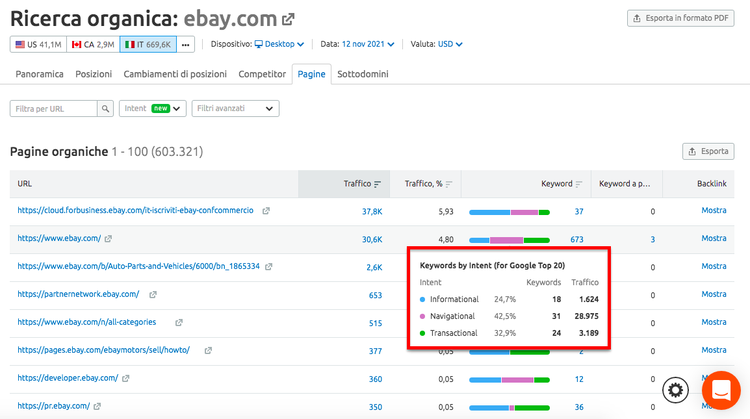Click traffic value 37,8K
Viewport: 750px width, 419px height.
click(x=372, y=211)
